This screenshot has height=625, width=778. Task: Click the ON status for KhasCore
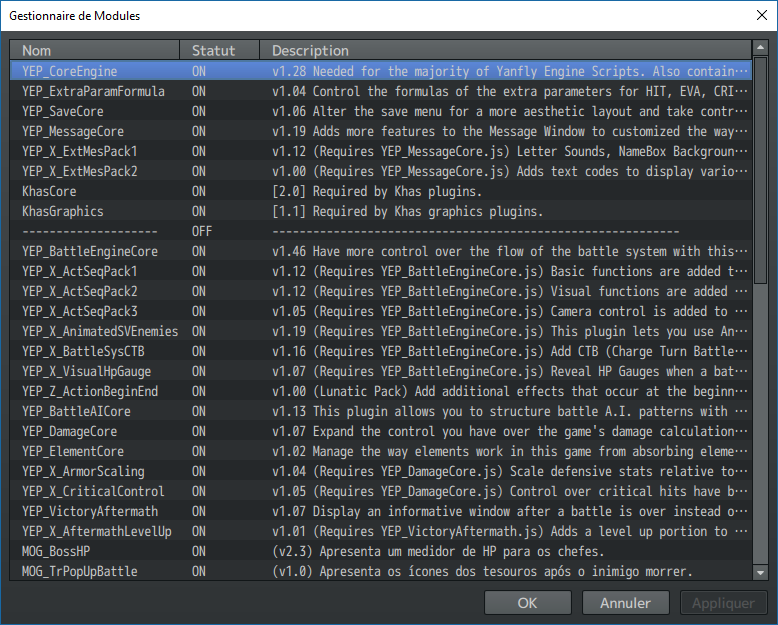click(x=199, y=191)
